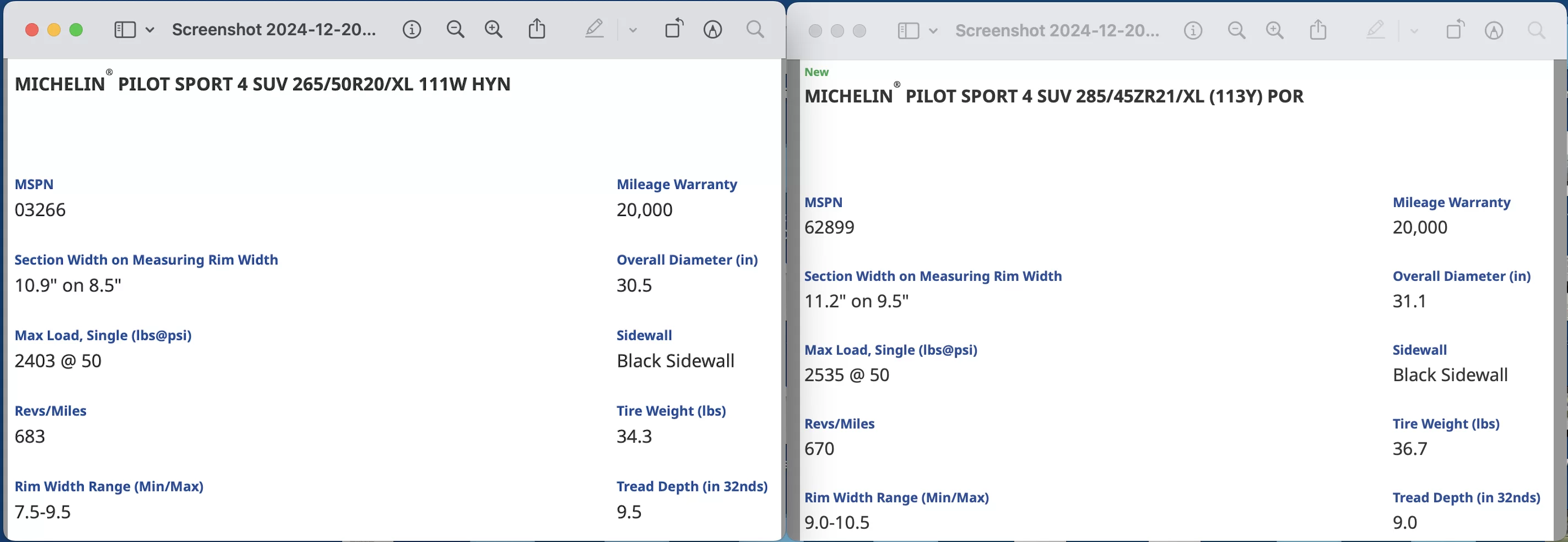This screenshot has height=542, width=1568.
Task: Click Revs/Miles value 683
Action: 30,436
